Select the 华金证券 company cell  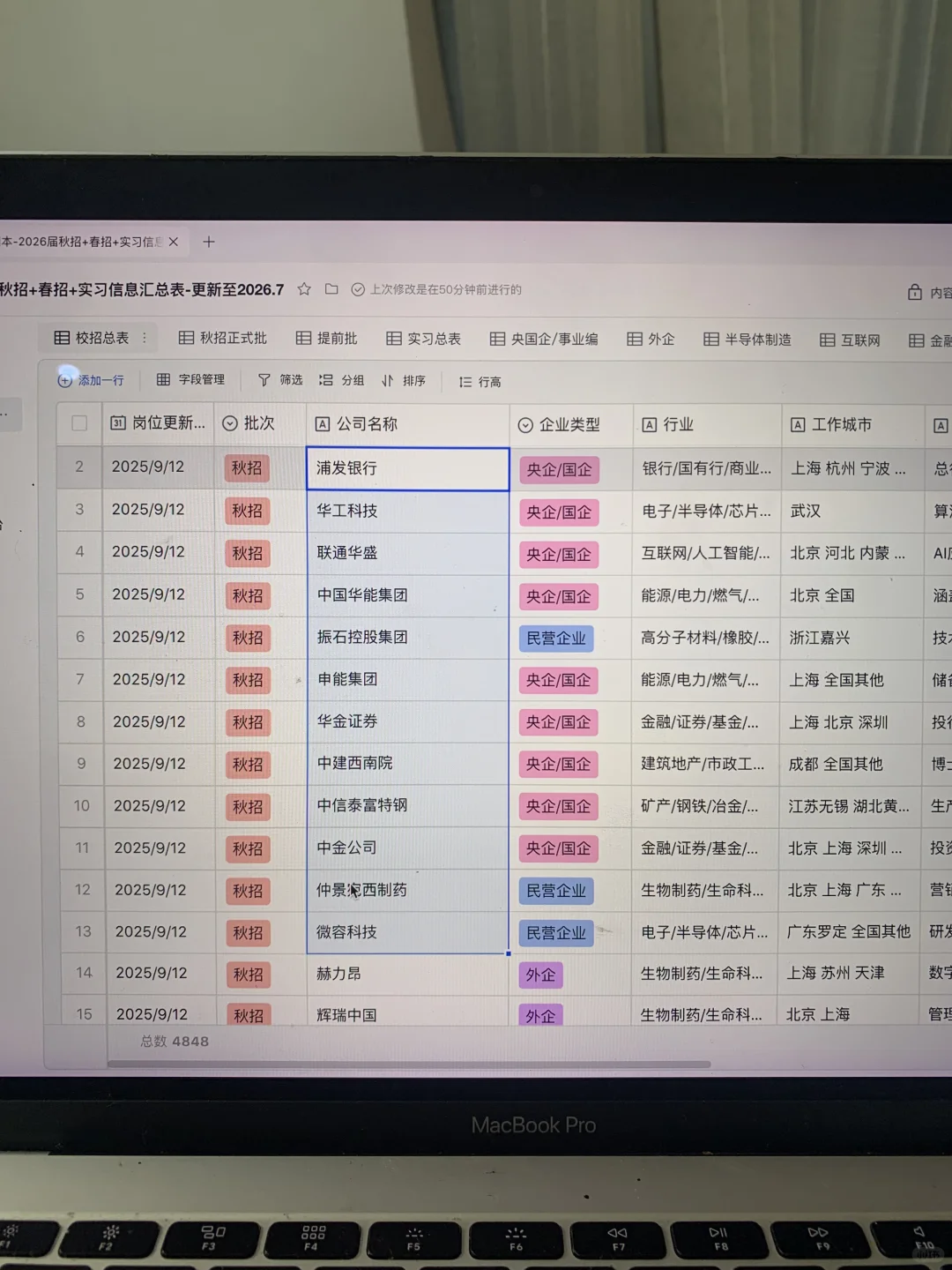(x=407, y=721)
